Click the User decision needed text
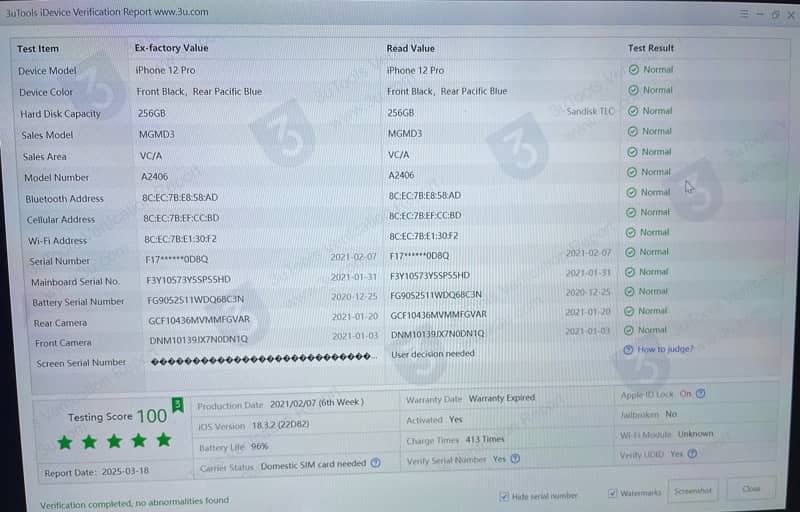Screen dimensions: 800x512 pyautogui.click(x=433, y=354)
